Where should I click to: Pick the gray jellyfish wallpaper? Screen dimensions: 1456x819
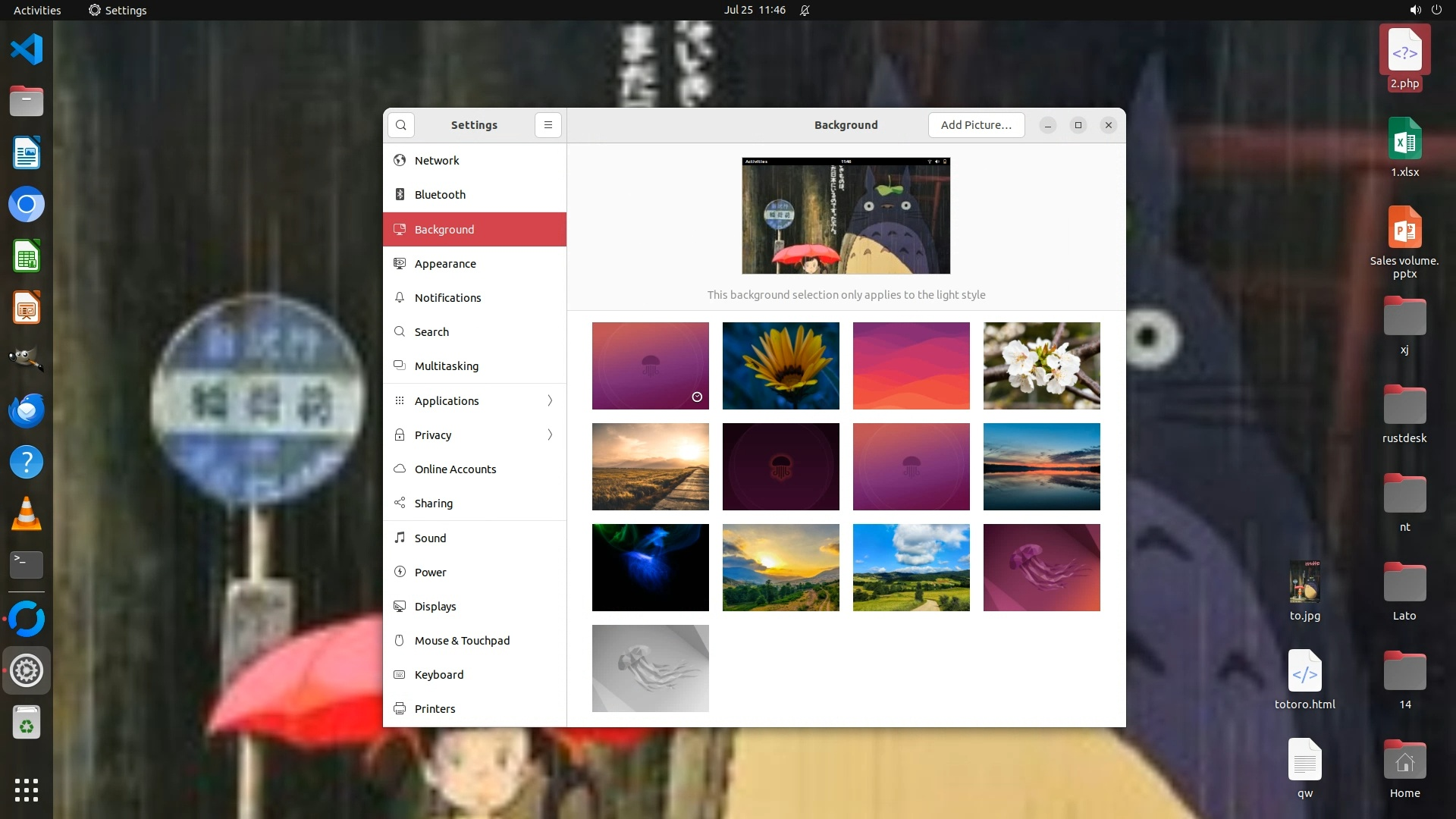[x=650, y=668]
